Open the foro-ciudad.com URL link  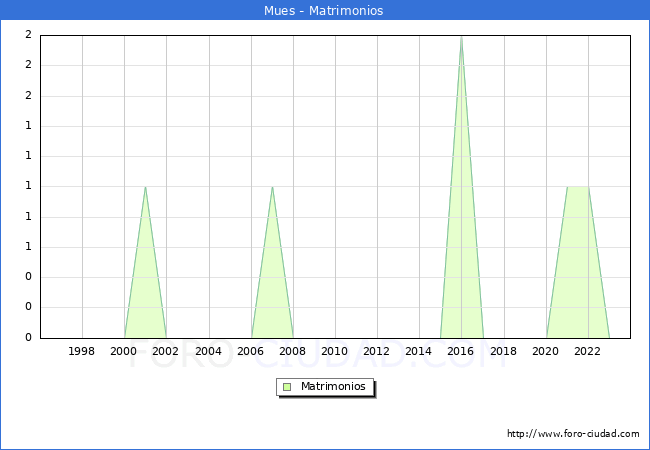[573, 434]
